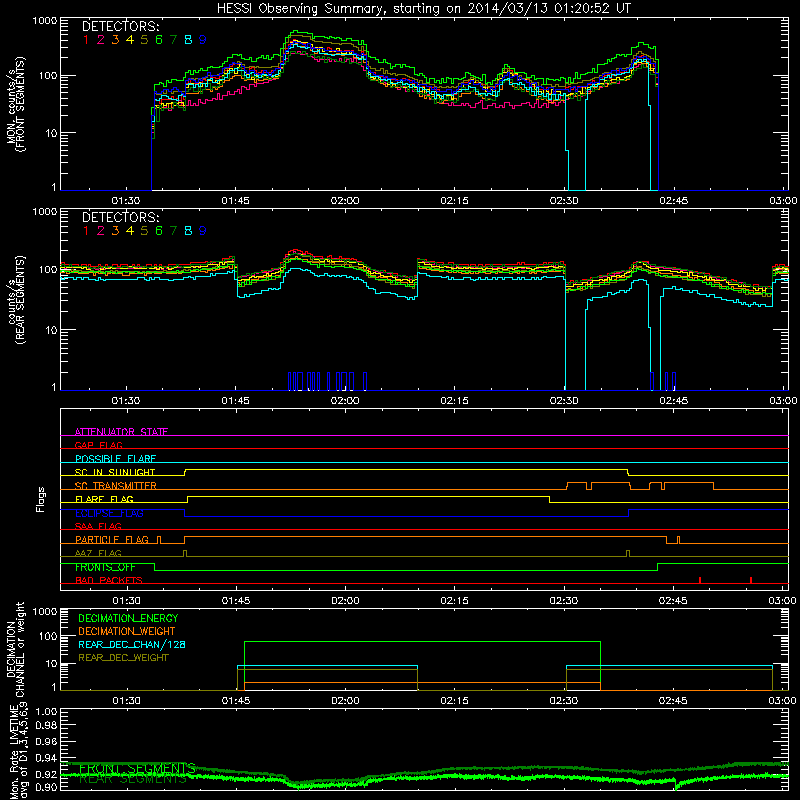This screenshot has height=800, width=800.
Task: Click the 100 y-axis label of decimation plot
Action: [49, 636]
